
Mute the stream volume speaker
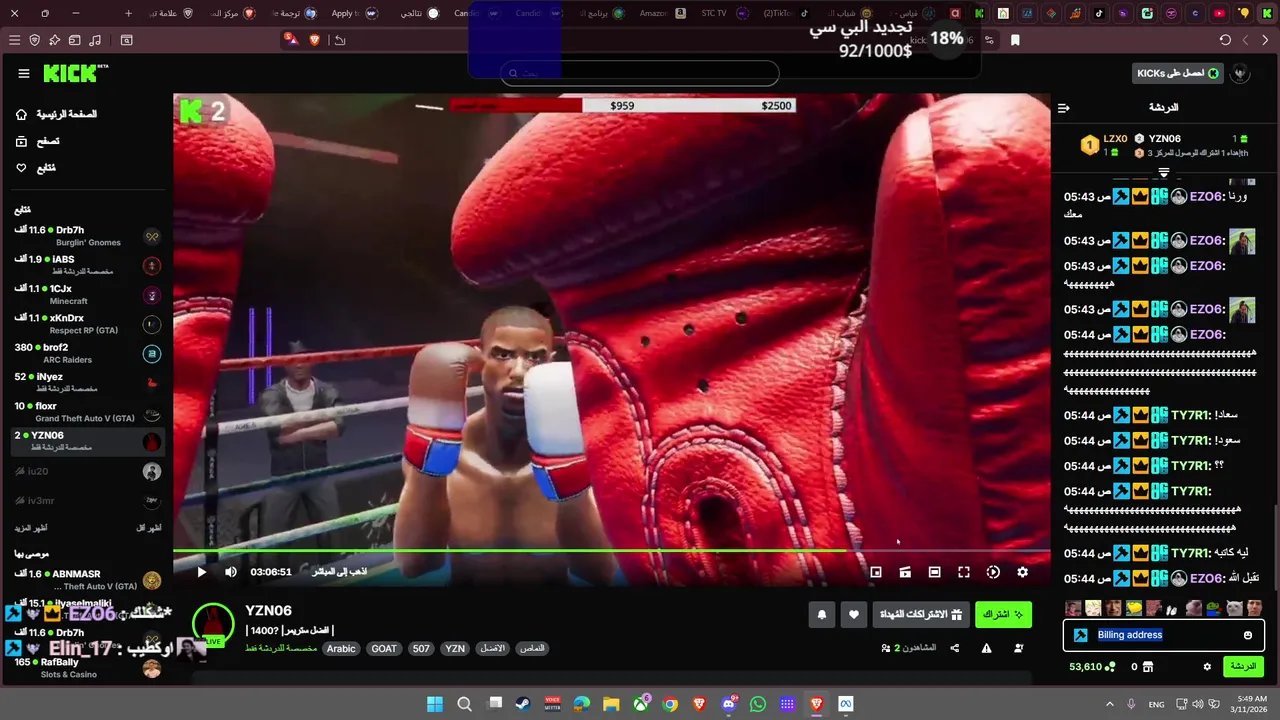231,572
